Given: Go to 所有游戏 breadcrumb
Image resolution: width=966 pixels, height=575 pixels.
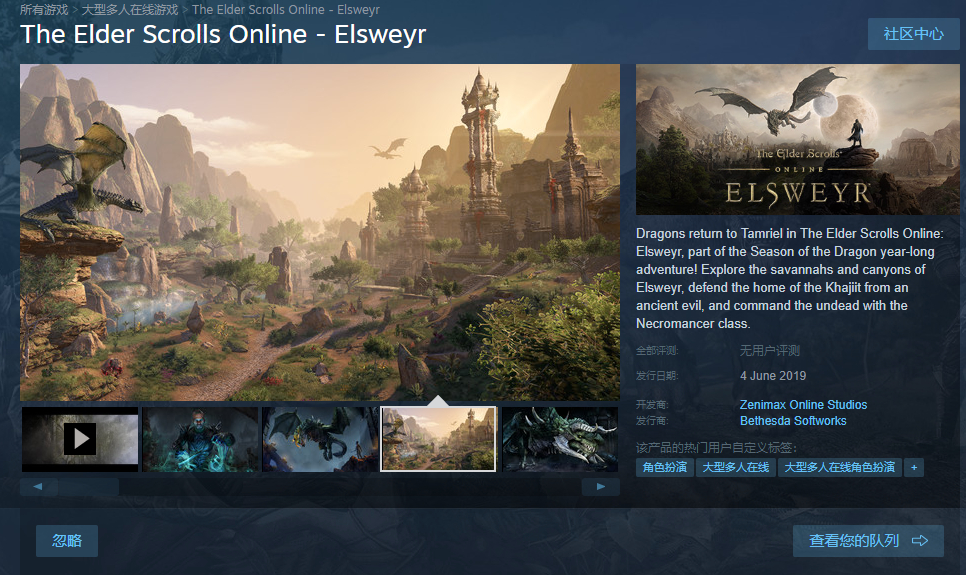Looking at the screenshot, I should [44, 10].
